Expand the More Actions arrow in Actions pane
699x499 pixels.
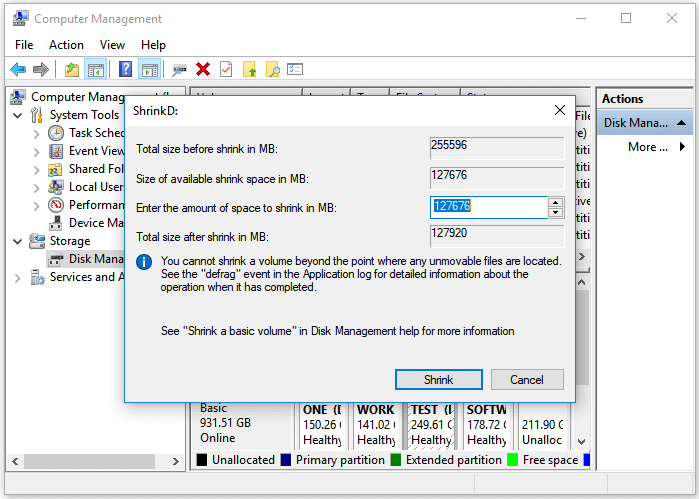click(682, 147)
